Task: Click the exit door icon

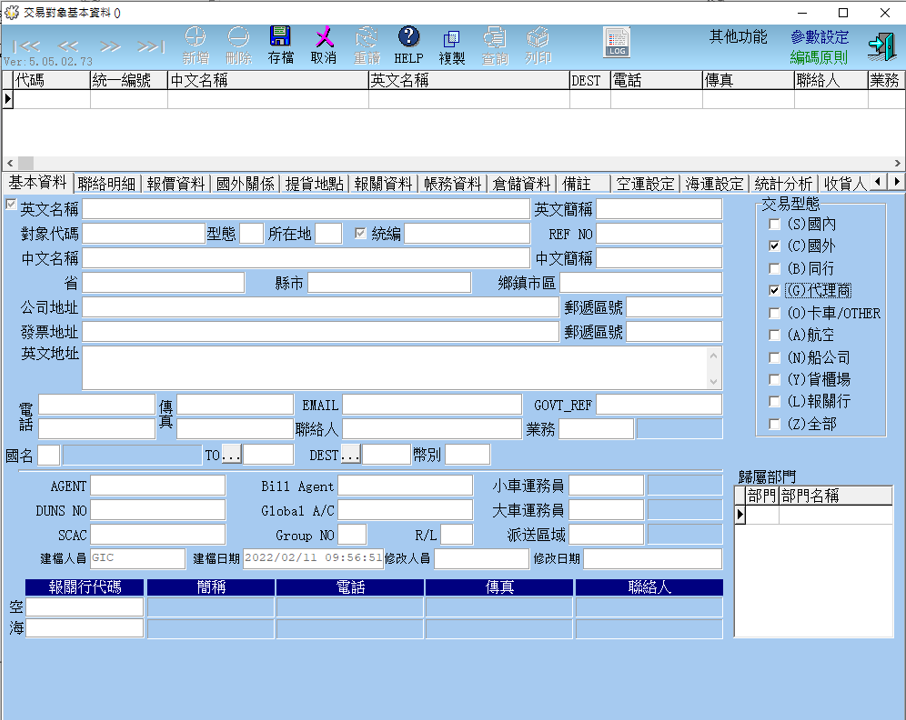Action: pos(881,46)
